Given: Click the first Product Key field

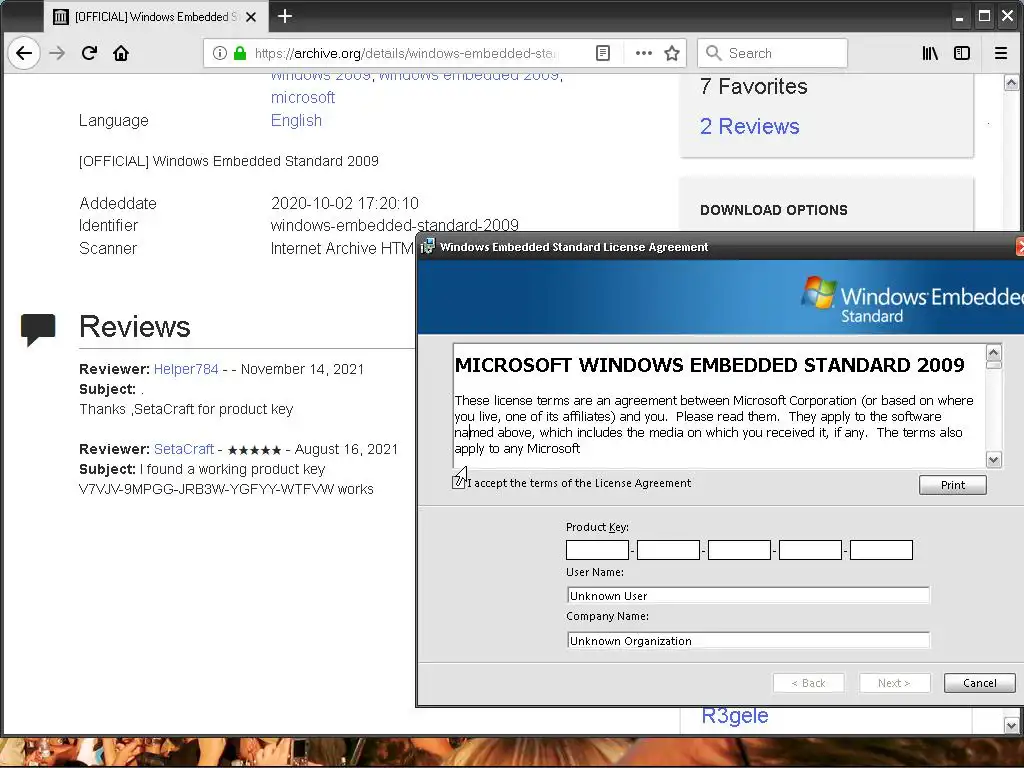Looking at the screenshot, I should click(x=597, y=550).
